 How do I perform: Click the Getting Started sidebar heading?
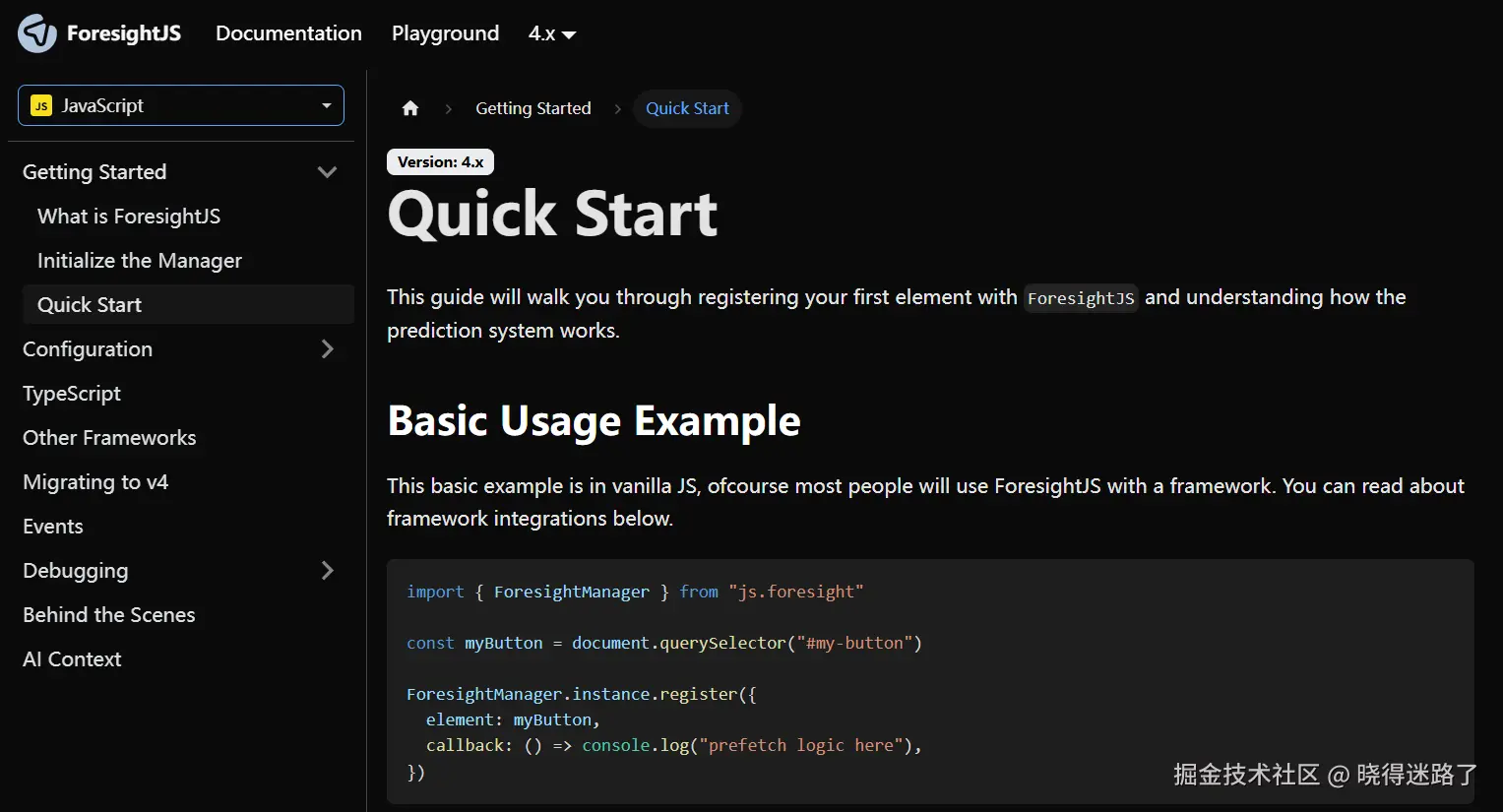click(x=94, y=172)
